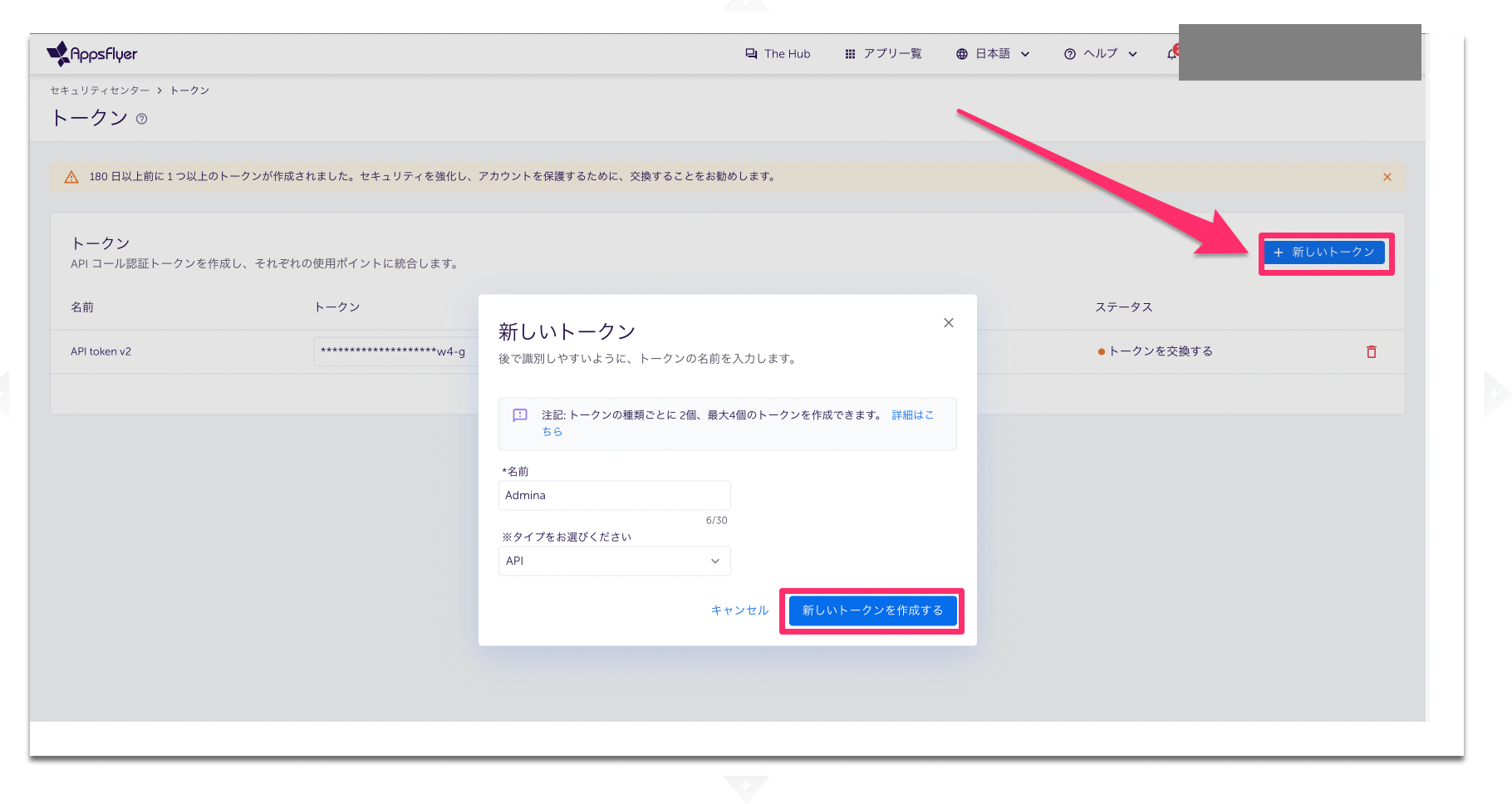Close the 新しいトークン dialog

(949, 323)
